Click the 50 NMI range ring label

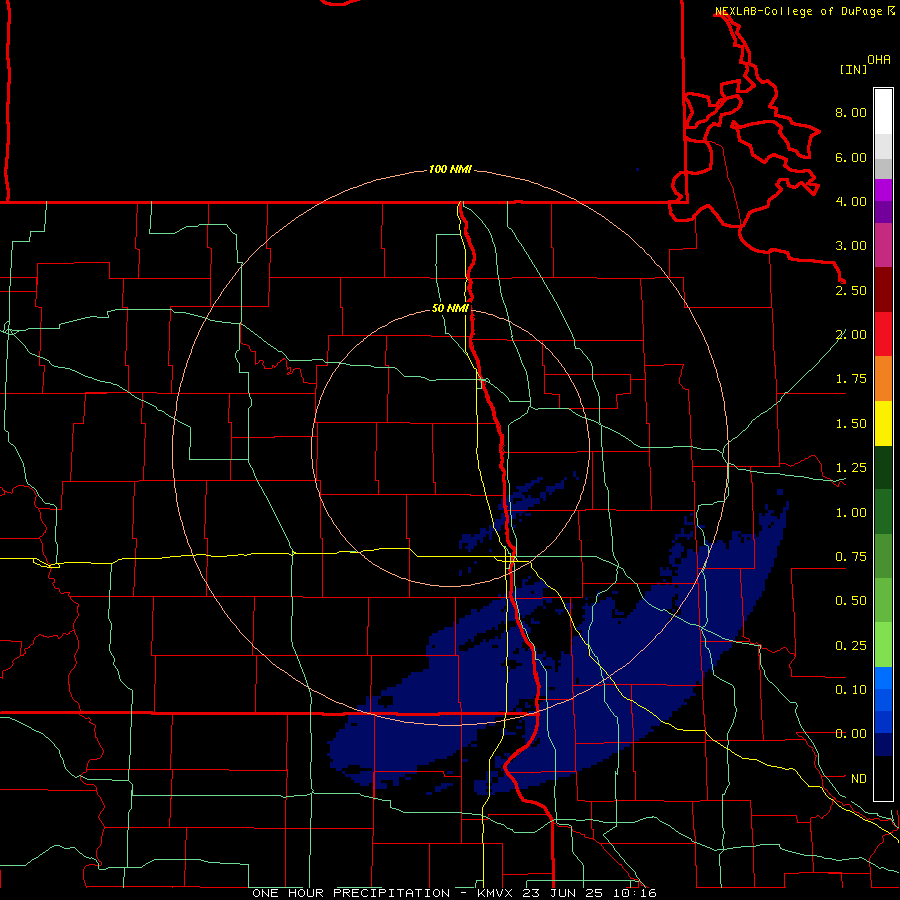[x=450, y=308]
